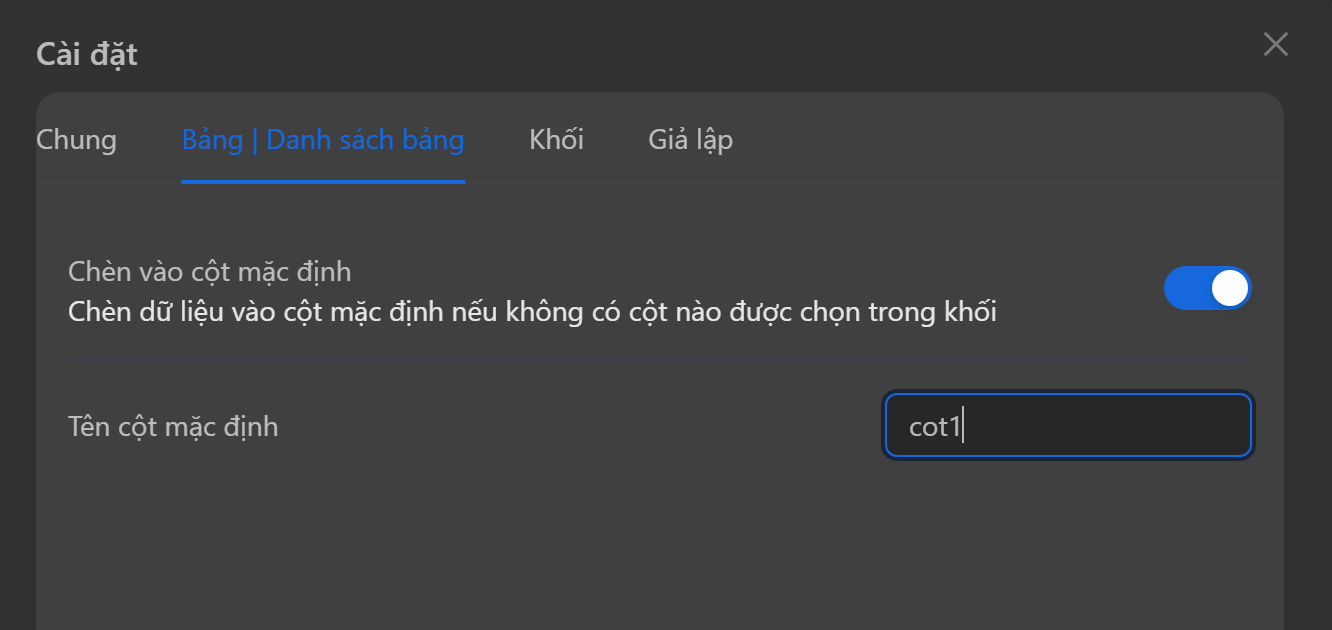This screenshot has width=1332, height=630.
Task: Click the description about inserting into default column
Action: coord(532,313)
